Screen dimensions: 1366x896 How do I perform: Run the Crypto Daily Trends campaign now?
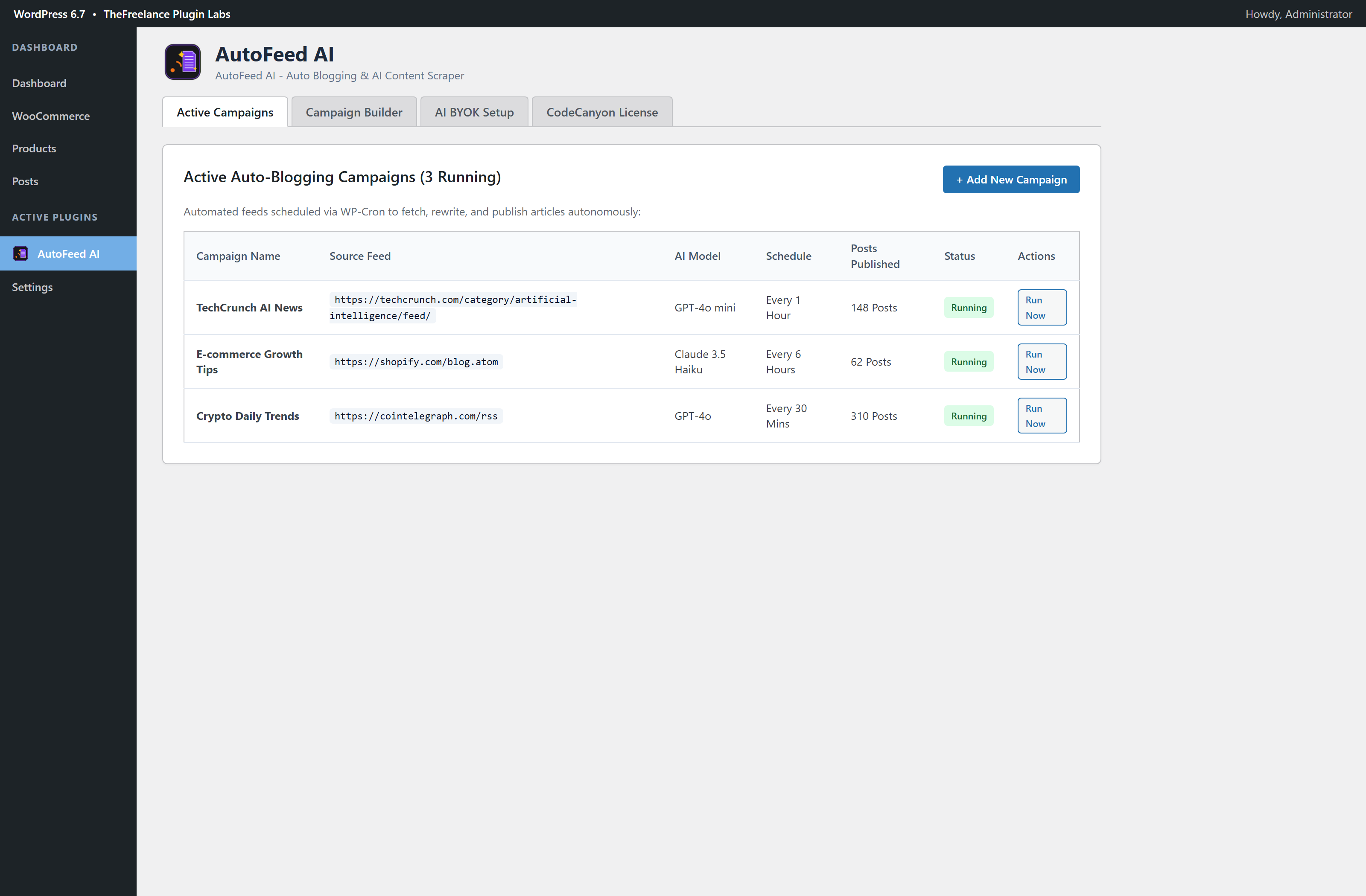1042,416
